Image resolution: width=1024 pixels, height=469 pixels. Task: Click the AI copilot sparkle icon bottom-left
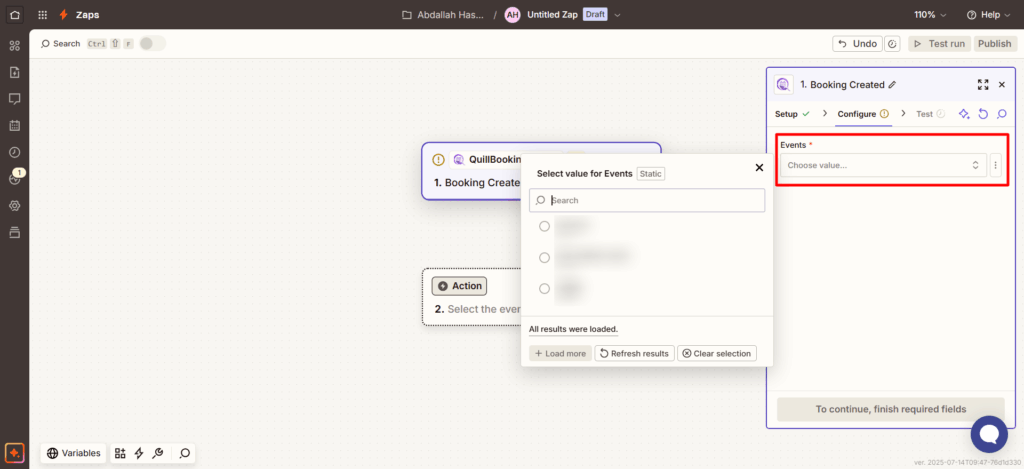[x=14, y=453]
